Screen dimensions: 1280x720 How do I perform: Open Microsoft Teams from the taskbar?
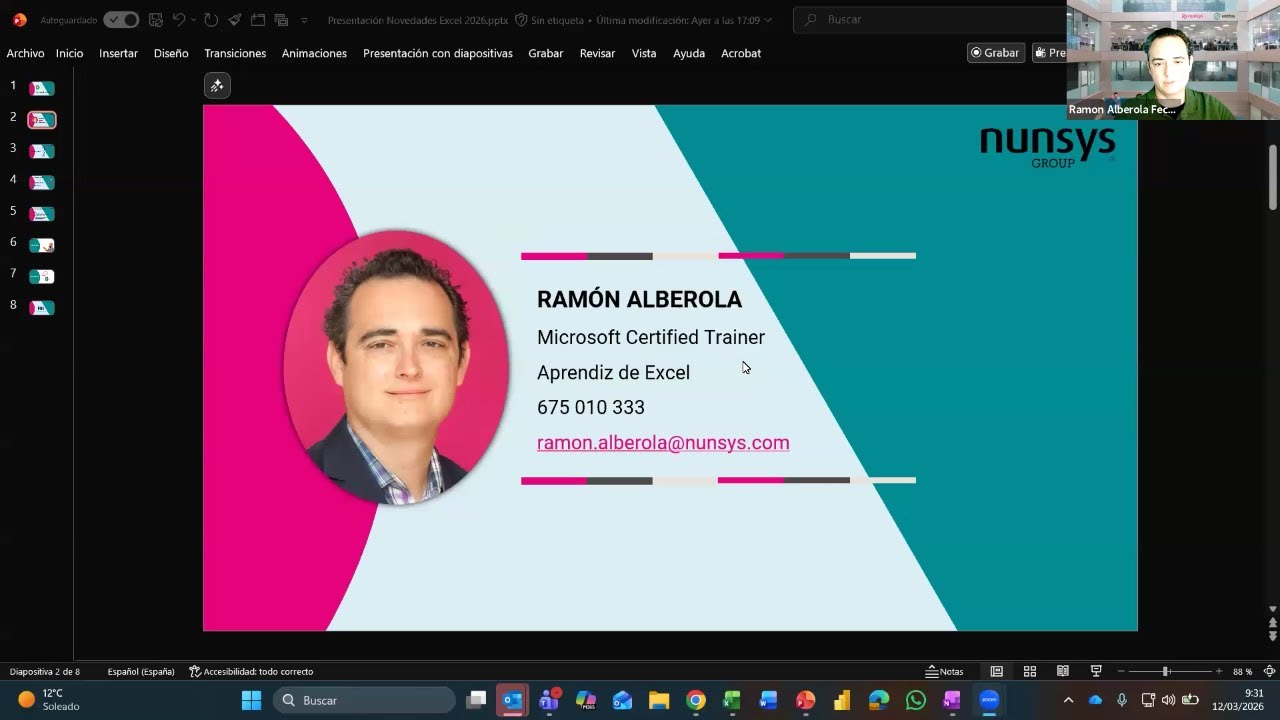coord(549,700)
